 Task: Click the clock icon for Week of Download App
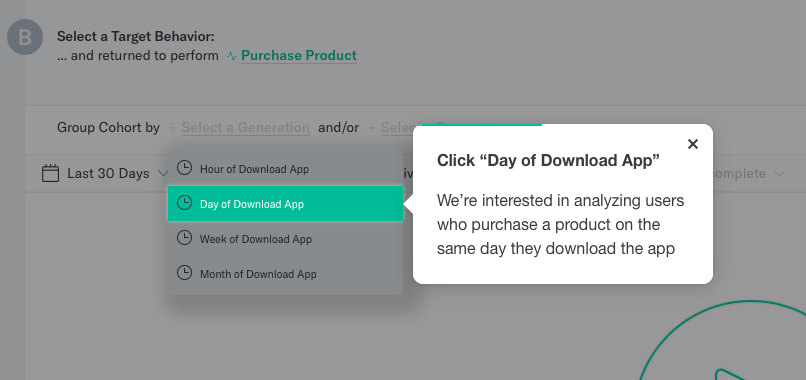click(x=184, y=238)
